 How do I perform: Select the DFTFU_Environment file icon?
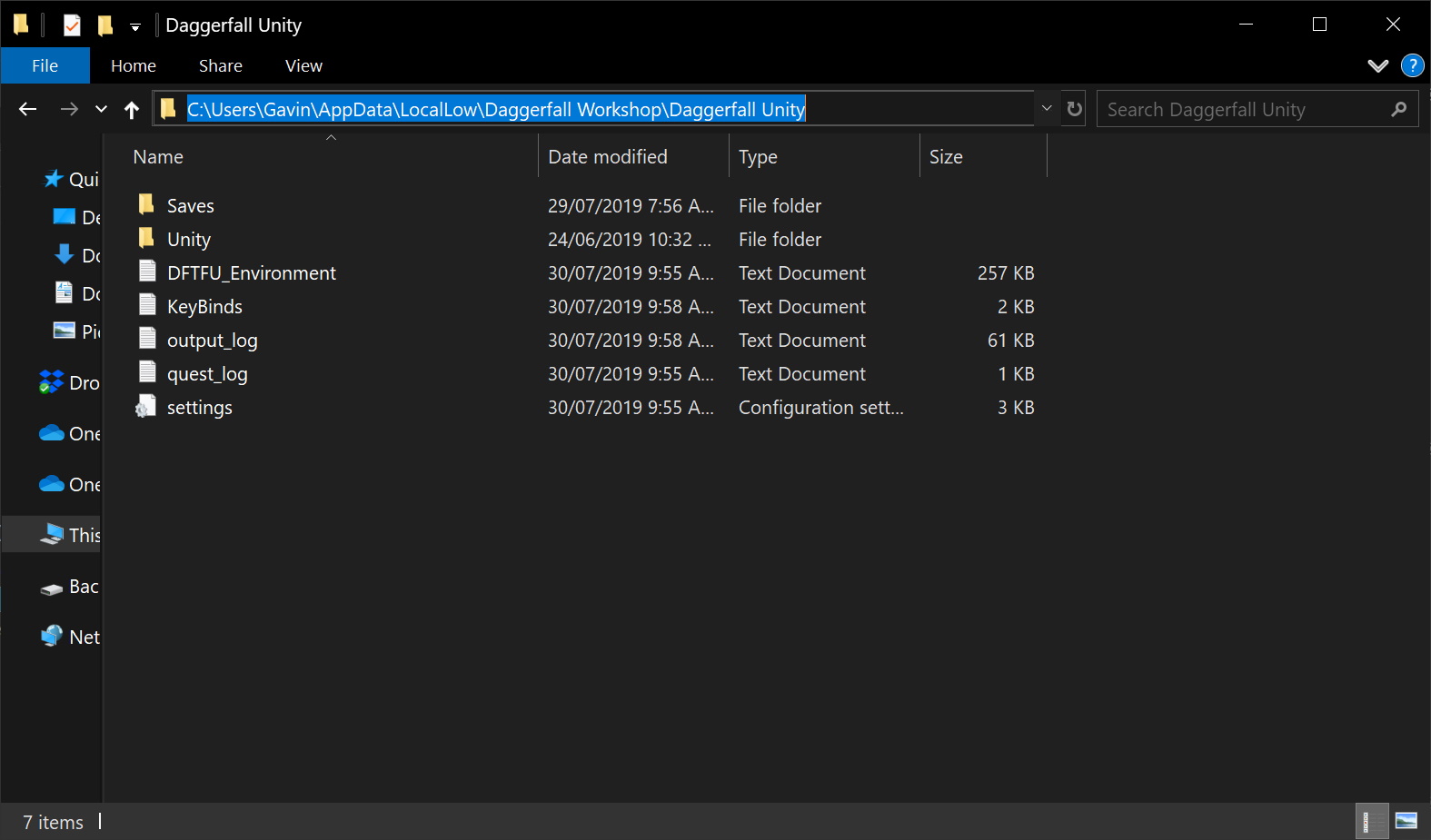point(147,272)
